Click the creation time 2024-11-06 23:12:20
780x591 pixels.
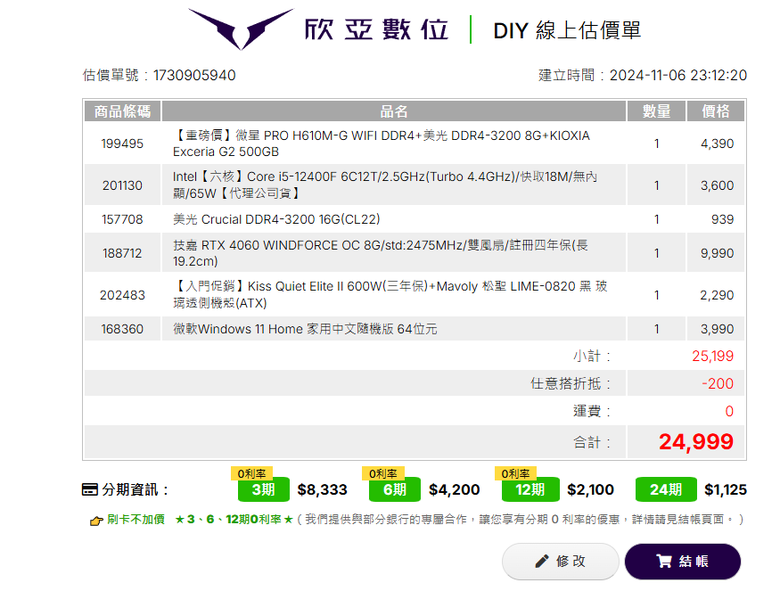[x=678, y=75]
